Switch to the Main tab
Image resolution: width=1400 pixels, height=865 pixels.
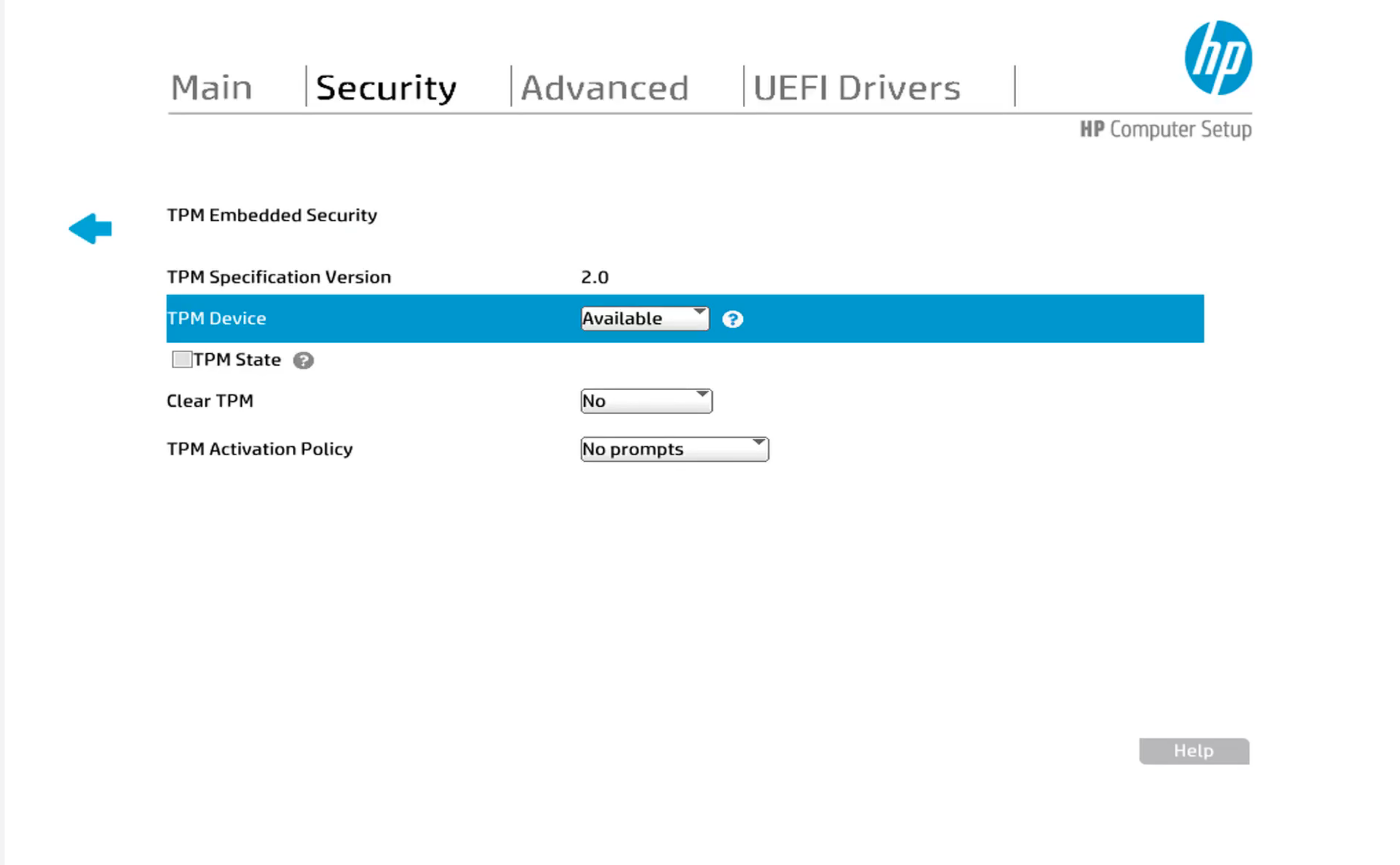coord(211,88)
